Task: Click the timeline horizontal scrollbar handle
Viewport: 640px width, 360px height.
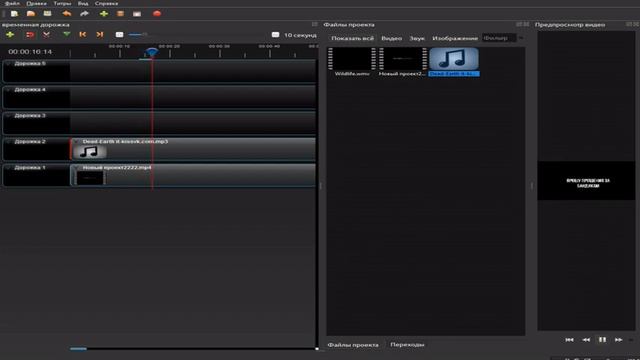Action: pyautogui.click(x=78, y=349)
